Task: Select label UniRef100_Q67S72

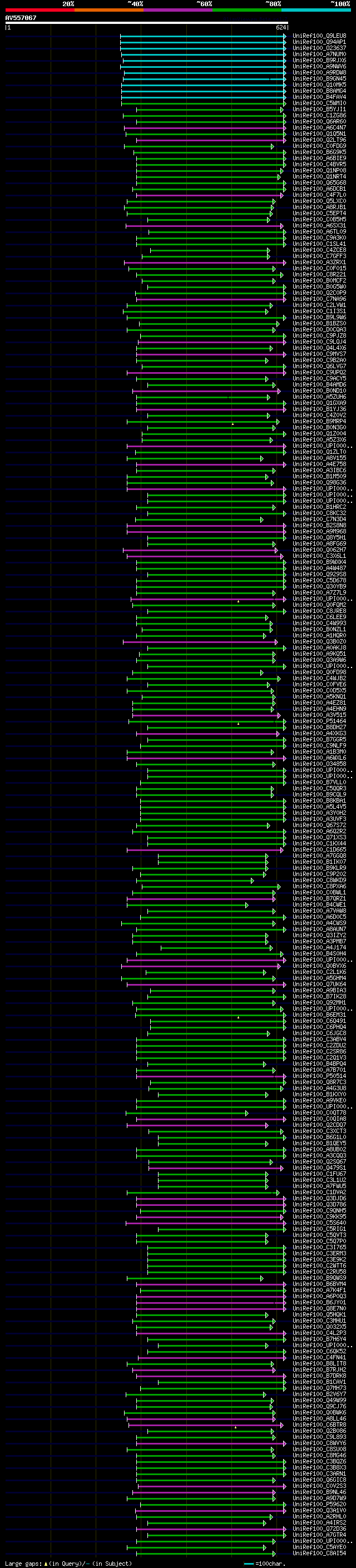Action: tap(319, 825)
